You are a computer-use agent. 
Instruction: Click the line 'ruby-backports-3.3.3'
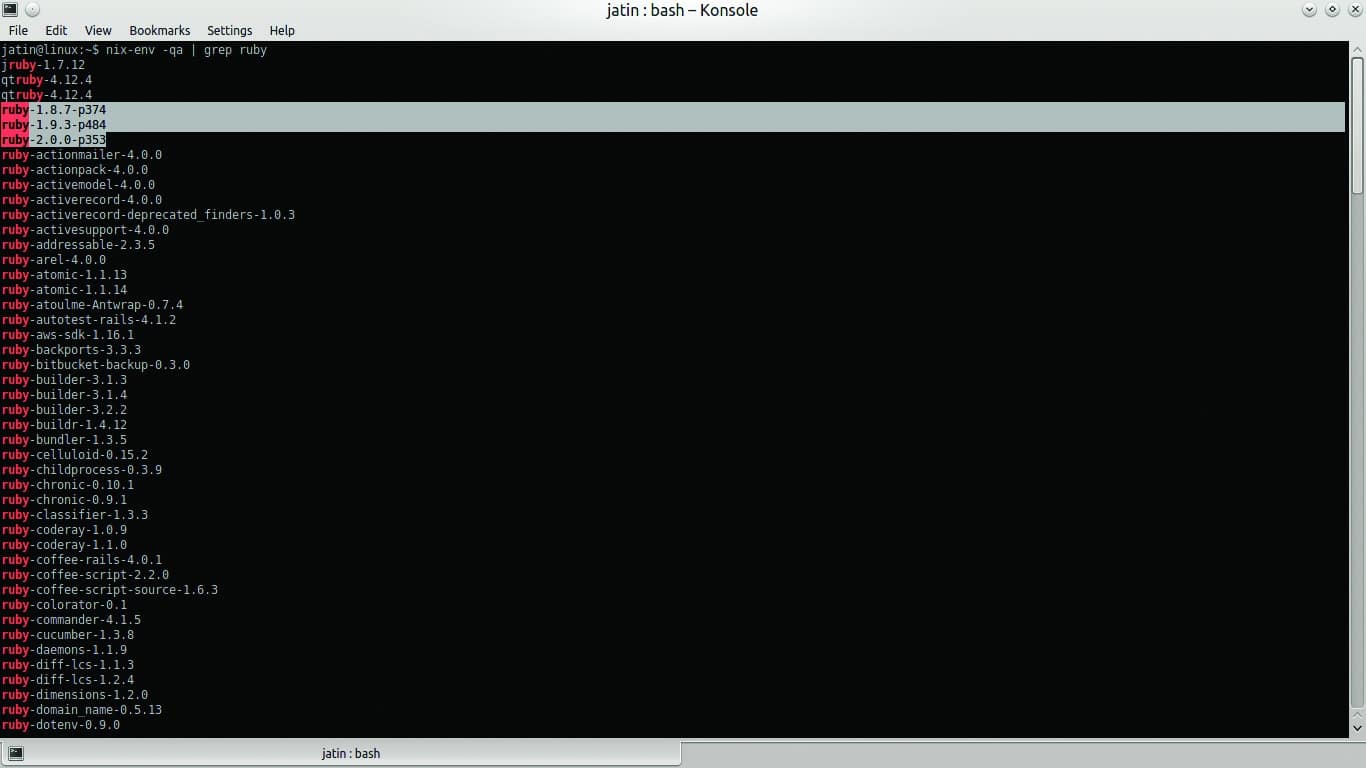coord(71,350)
